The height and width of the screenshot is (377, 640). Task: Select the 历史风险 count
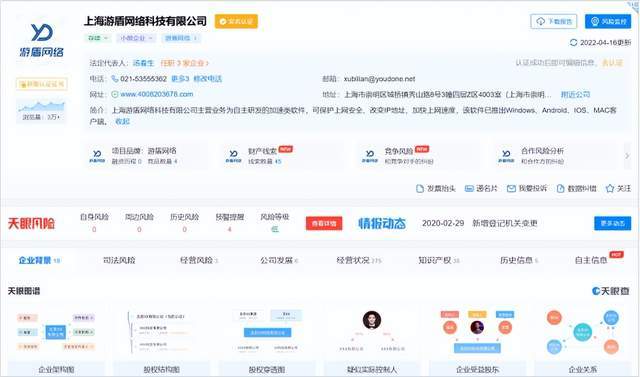tap(184, 229)
